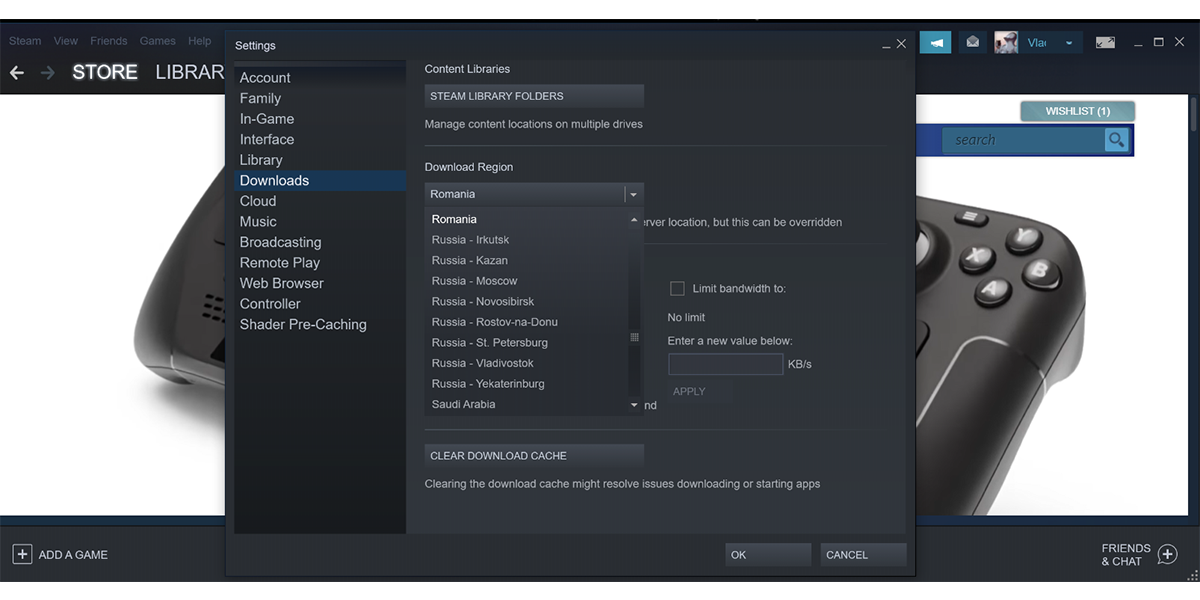The image size is (1200, 600).
Task: Click the store search magnifier icon
Action: [x=1117, y=140]
